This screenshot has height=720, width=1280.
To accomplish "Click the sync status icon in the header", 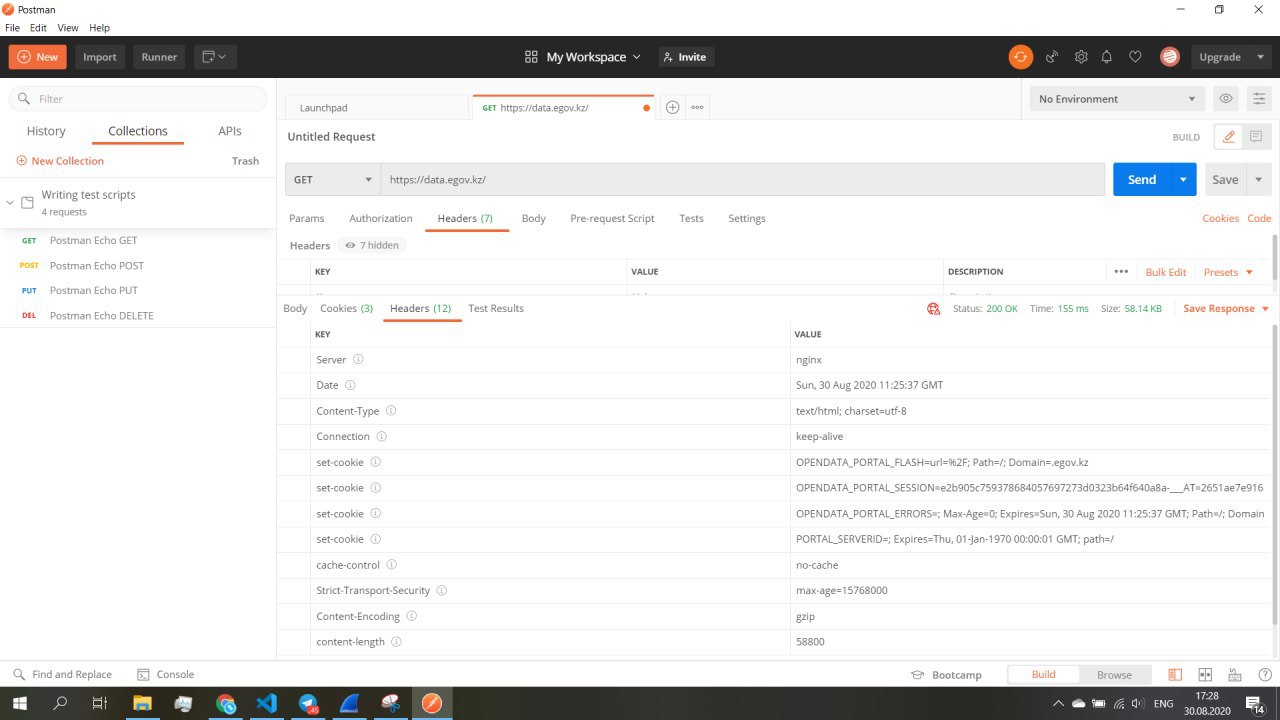I will 1020,57.
